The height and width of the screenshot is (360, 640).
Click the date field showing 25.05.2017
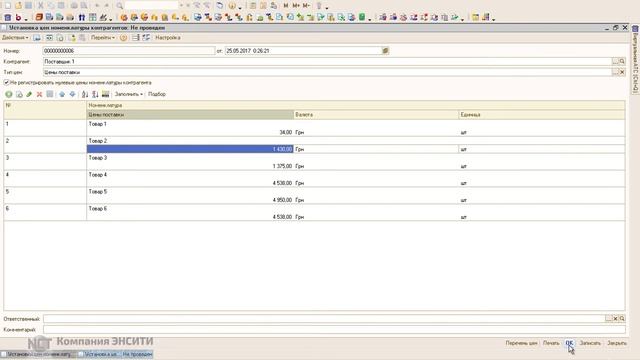(303, 51)
